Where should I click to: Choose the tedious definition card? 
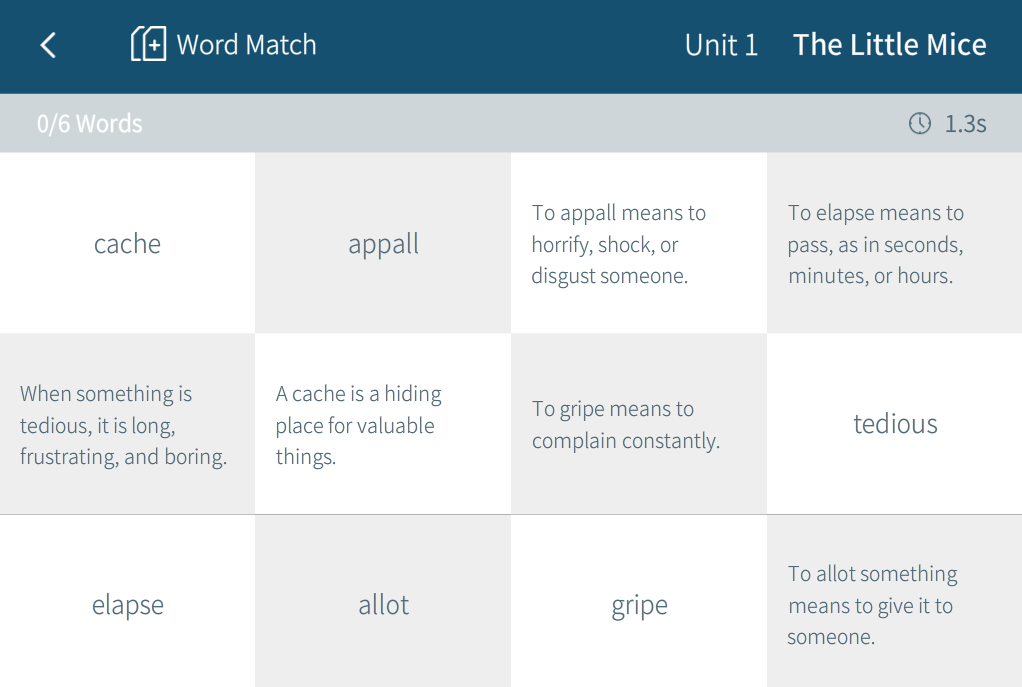click(127, 425)
